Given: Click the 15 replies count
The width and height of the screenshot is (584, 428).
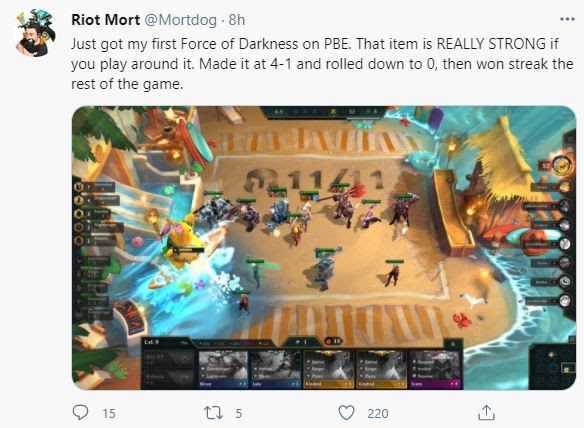Looking at the screenshot, I should tap(109, 413).
